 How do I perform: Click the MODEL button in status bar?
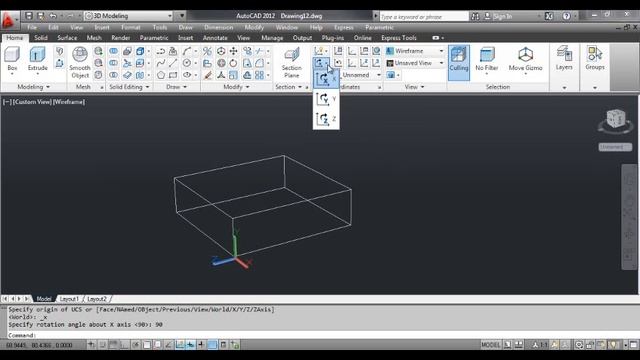pyautogui.click(x=490, y=345)
